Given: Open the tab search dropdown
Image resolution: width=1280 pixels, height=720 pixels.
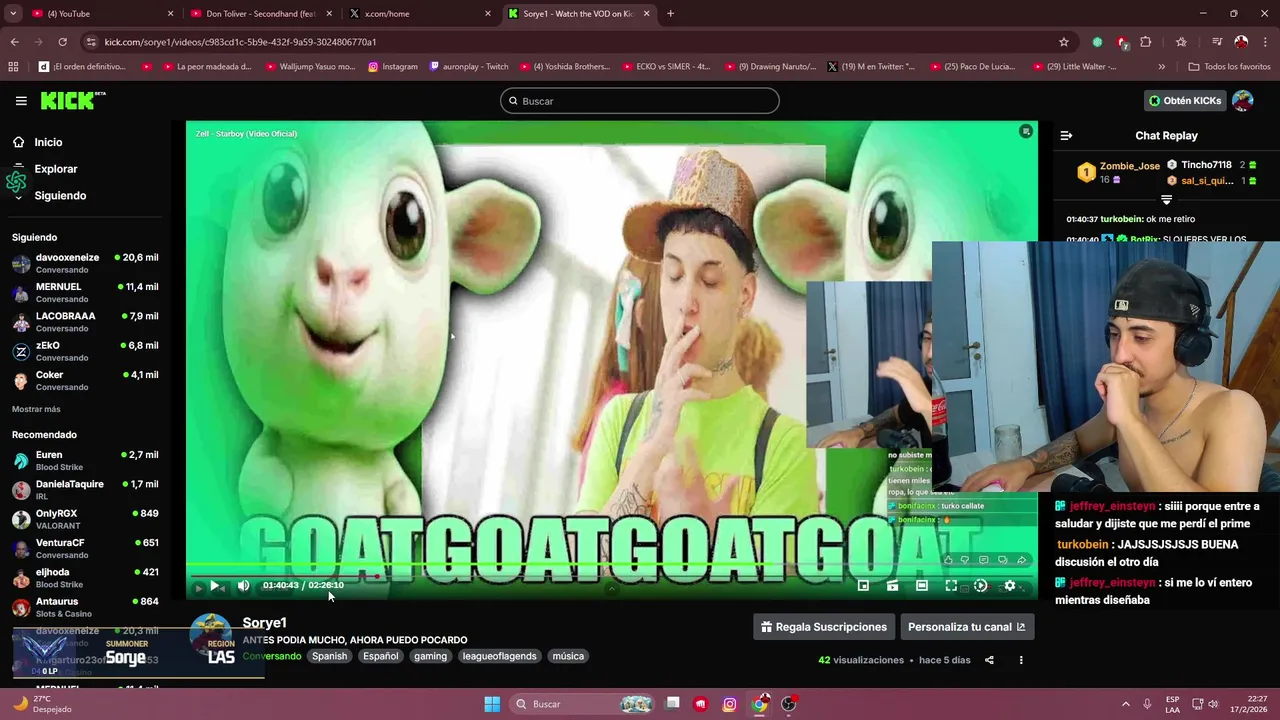Looking at the screenshot, I should pos(13,13).
